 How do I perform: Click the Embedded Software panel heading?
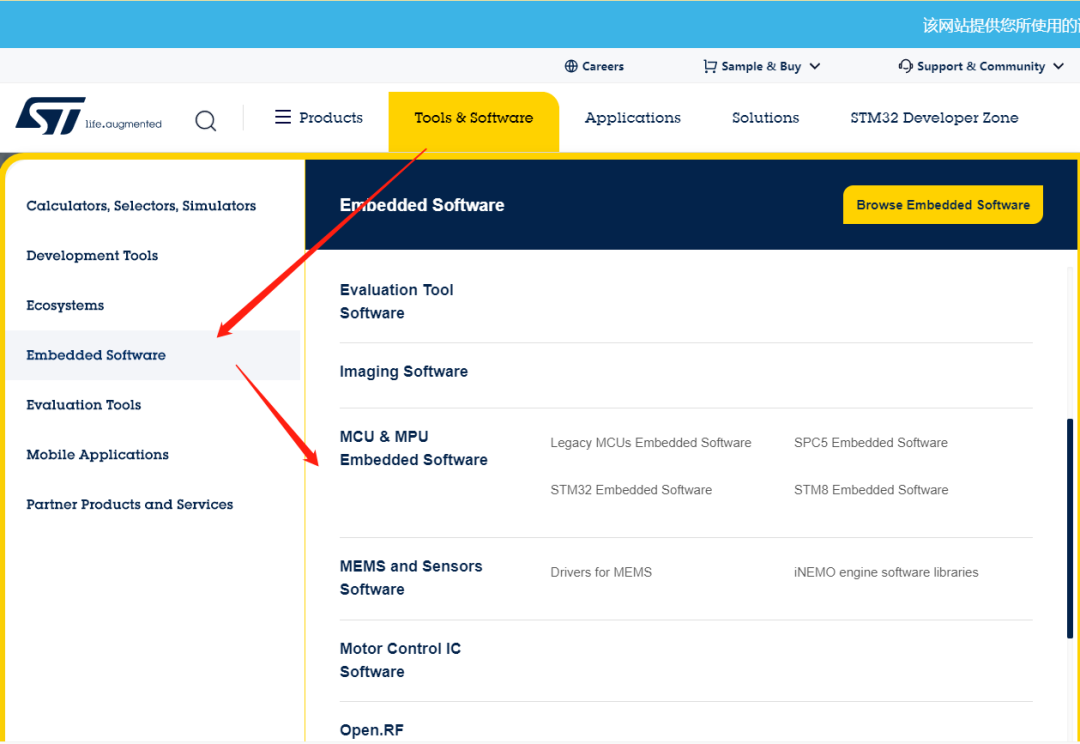(422, 205)
